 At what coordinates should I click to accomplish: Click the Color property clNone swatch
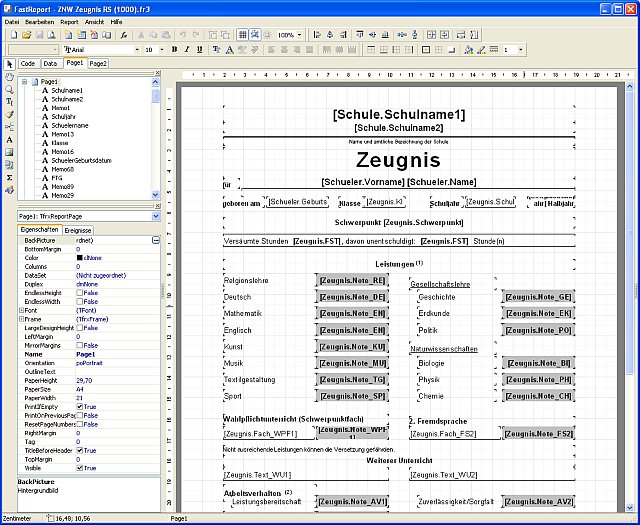(x=80, y=258)
